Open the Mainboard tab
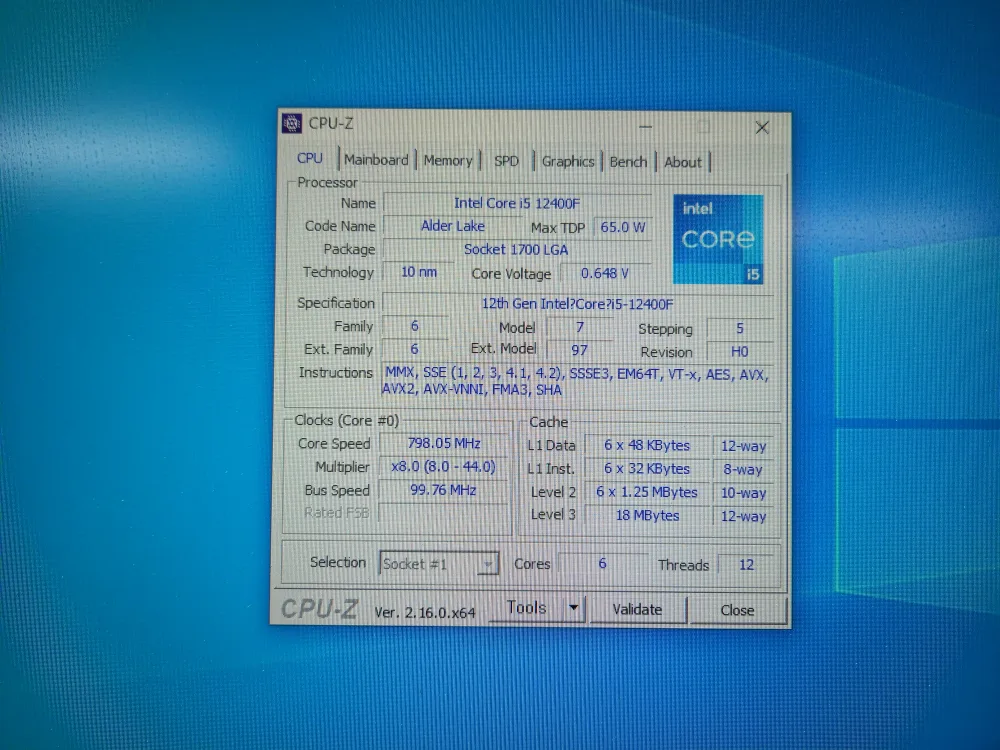The image size is (1000, 750). [x=376, y=160]
